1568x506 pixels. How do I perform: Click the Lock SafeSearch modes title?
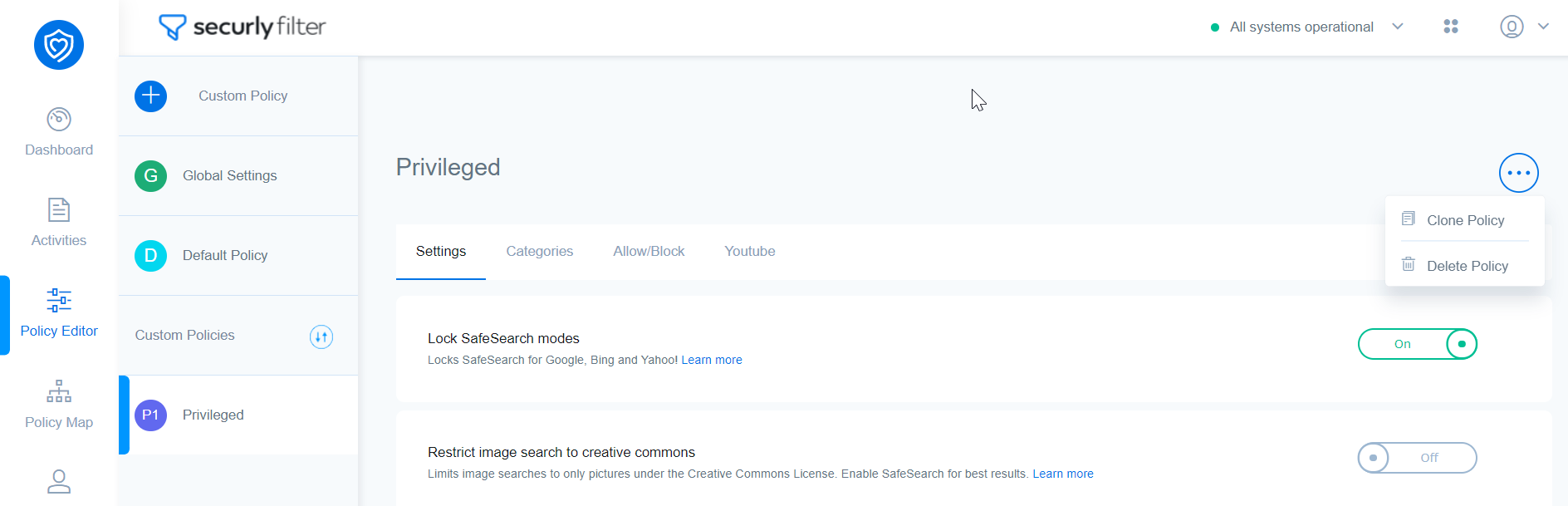[x=503, y=338]
